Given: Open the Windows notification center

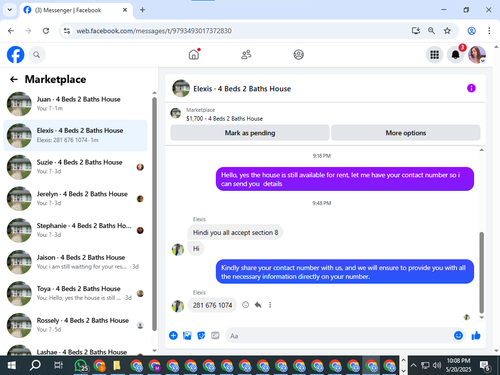Looking at the screenshot, I should [x=484, y=366].
